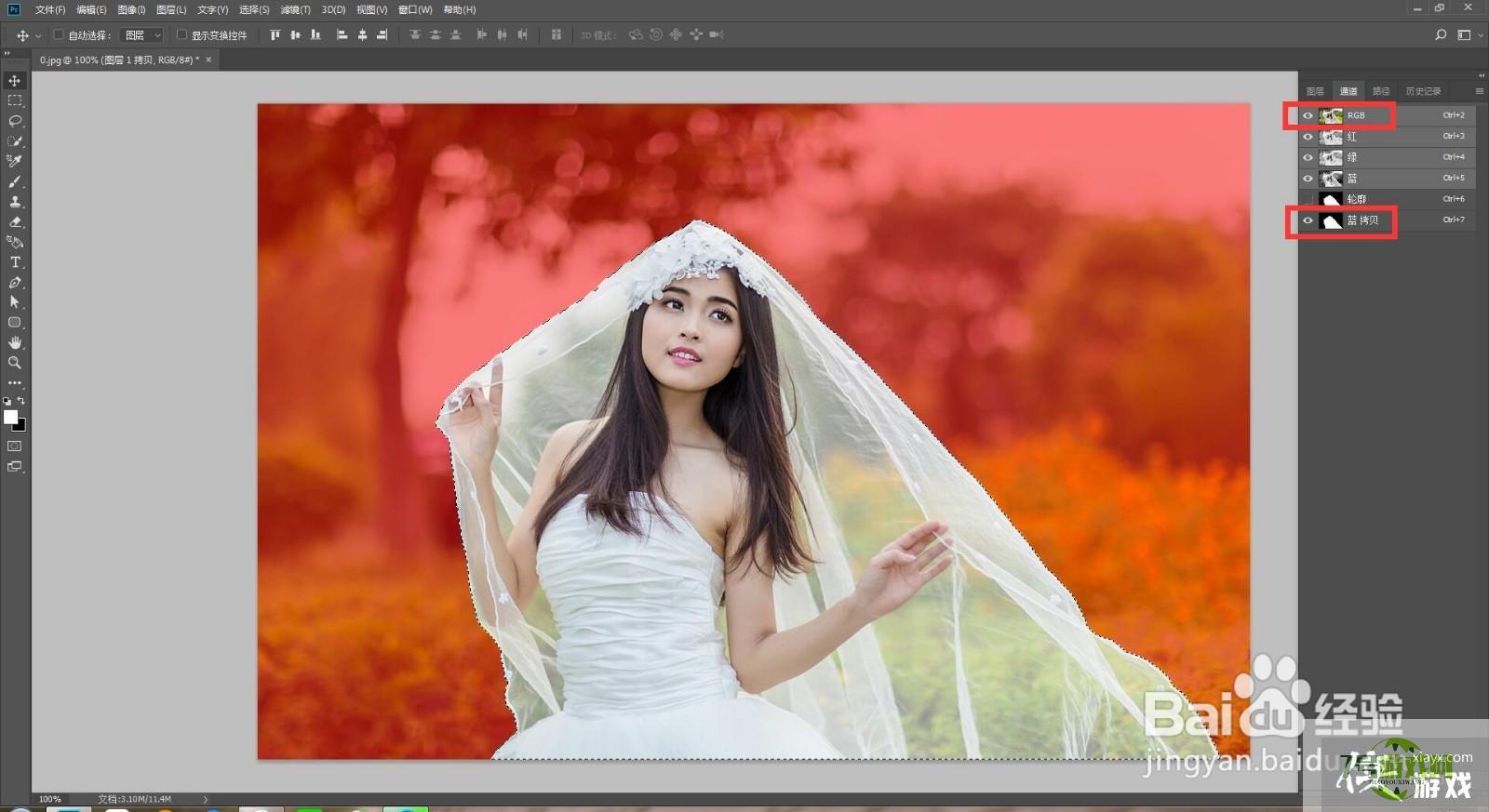Screen dimensions: 1489x812
Task: Select the Rectangular Marquee tool
Action: click(x=15, y=100)
